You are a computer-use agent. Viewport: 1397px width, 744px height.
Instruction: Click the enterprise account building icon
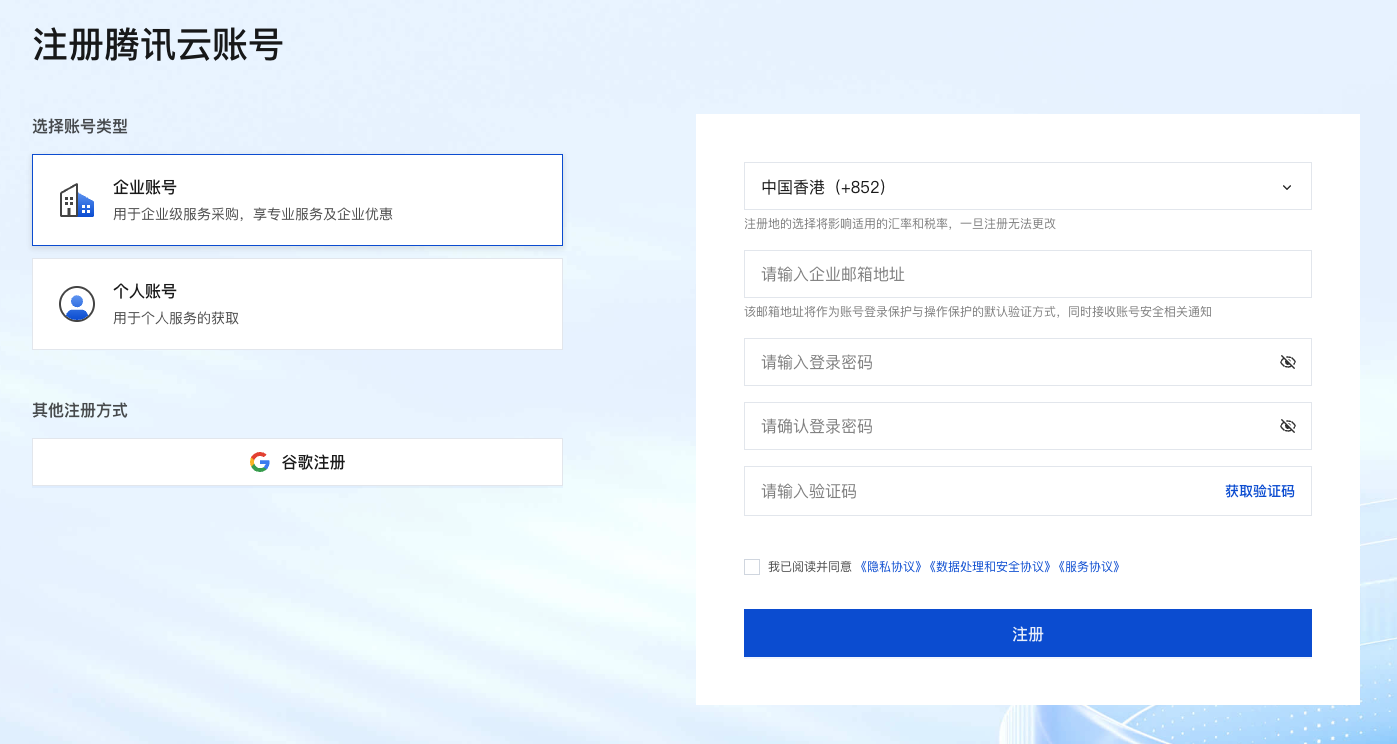point(77,200)
